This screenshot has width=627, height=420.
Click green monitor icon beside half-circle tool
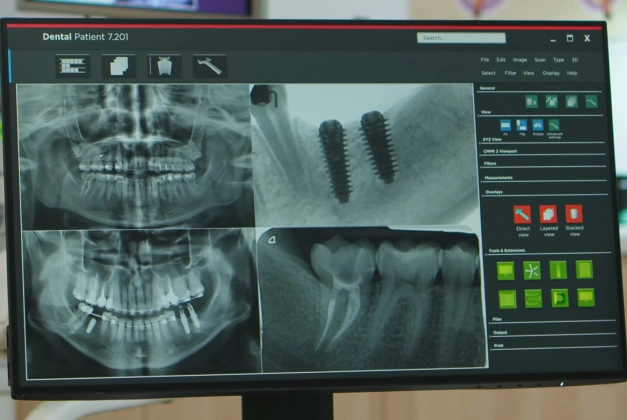tap(586, 298)
